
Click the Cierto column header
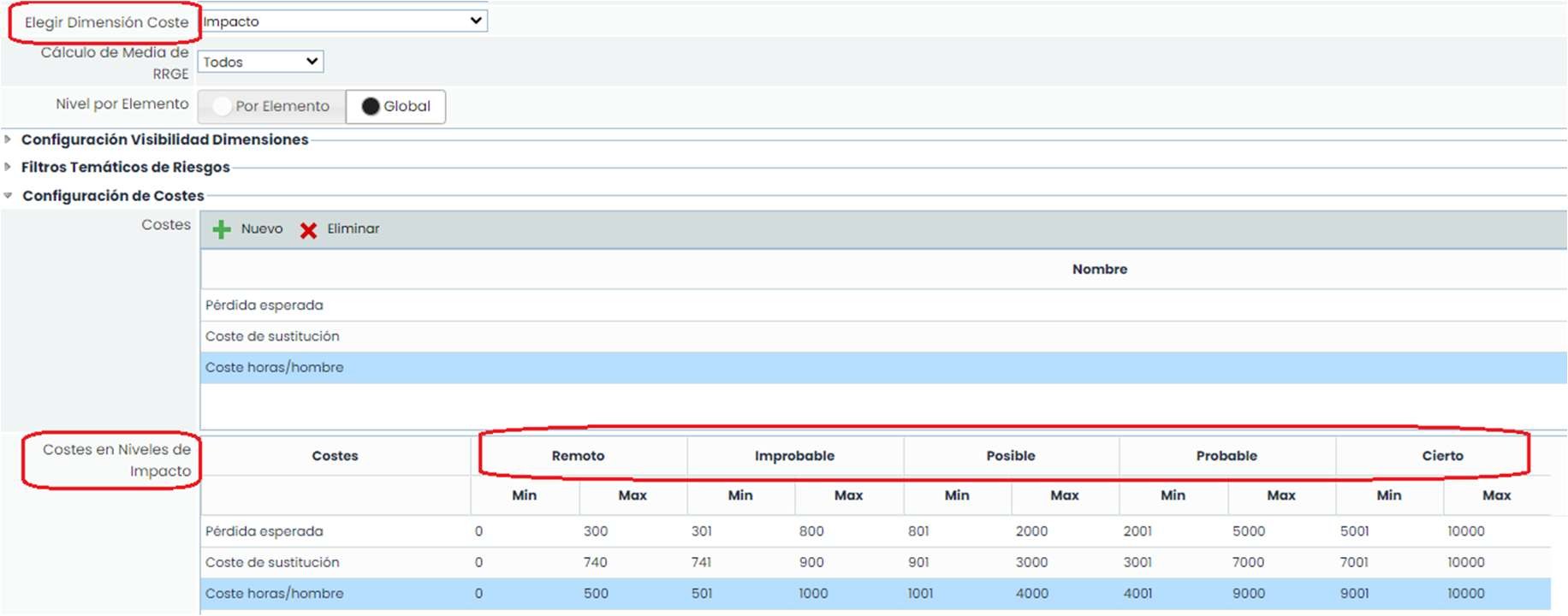[1442, 456]
